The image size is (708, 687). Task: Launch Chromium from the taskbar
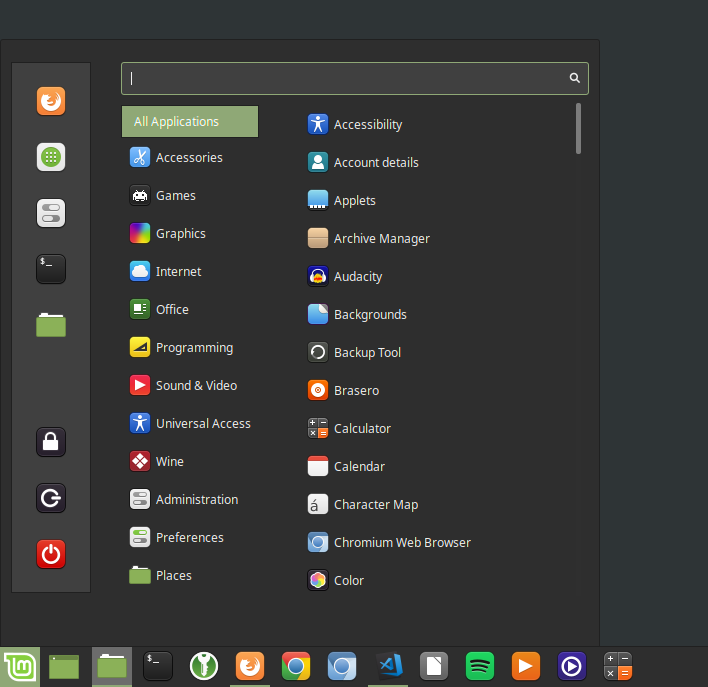click(x=342, y=666)
